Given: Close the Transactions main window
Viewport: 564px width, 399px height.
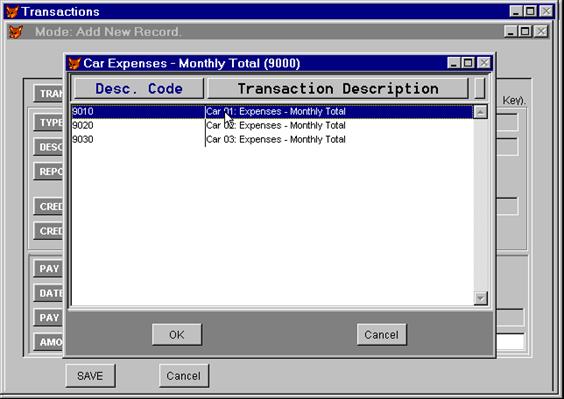Looking at the screenshot, I should (x=546, y=11).
